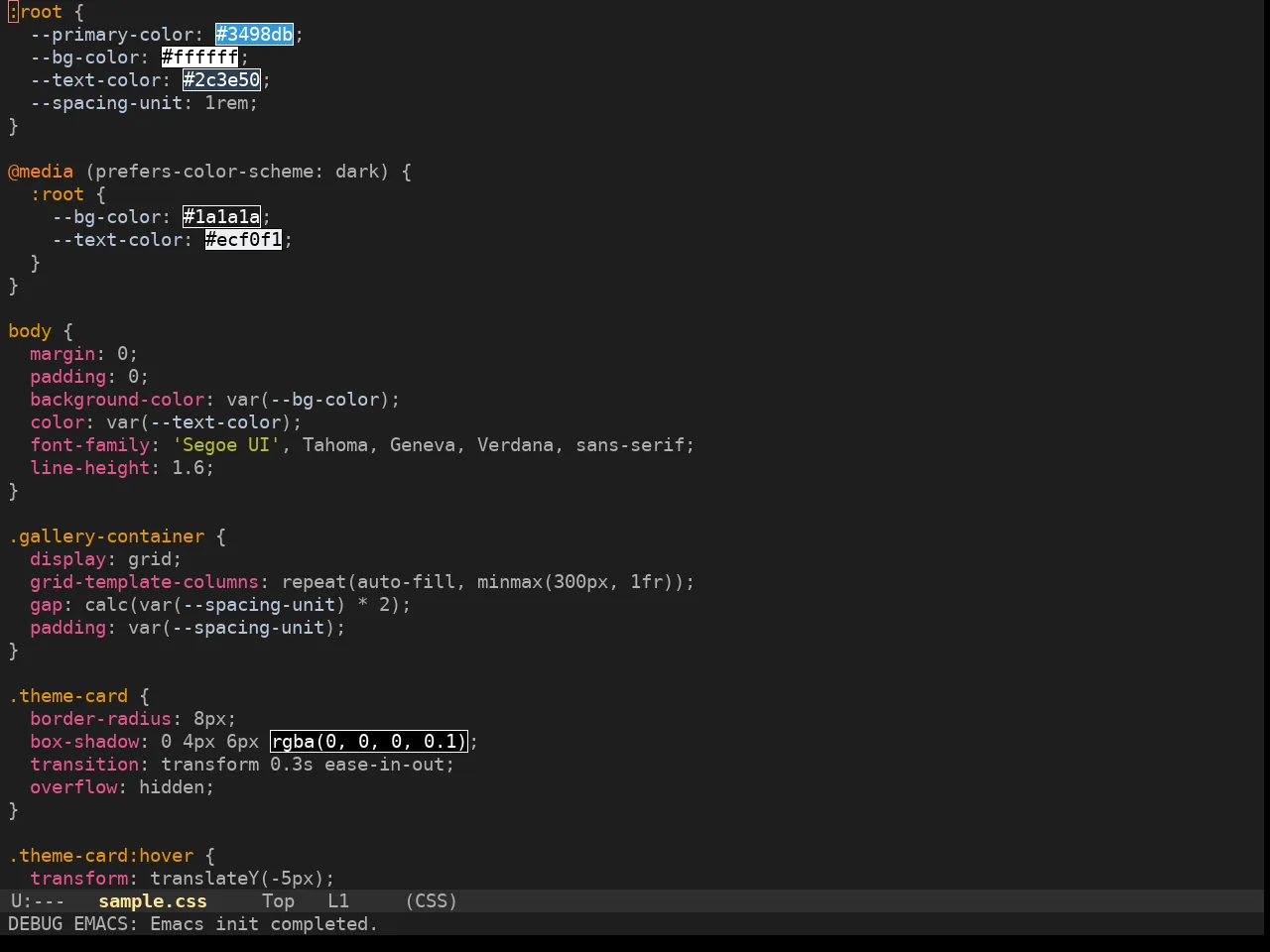The image size is (1270, 952).
Task: Click the --spacing-unit: 1rem declaration
Action: 144,103
